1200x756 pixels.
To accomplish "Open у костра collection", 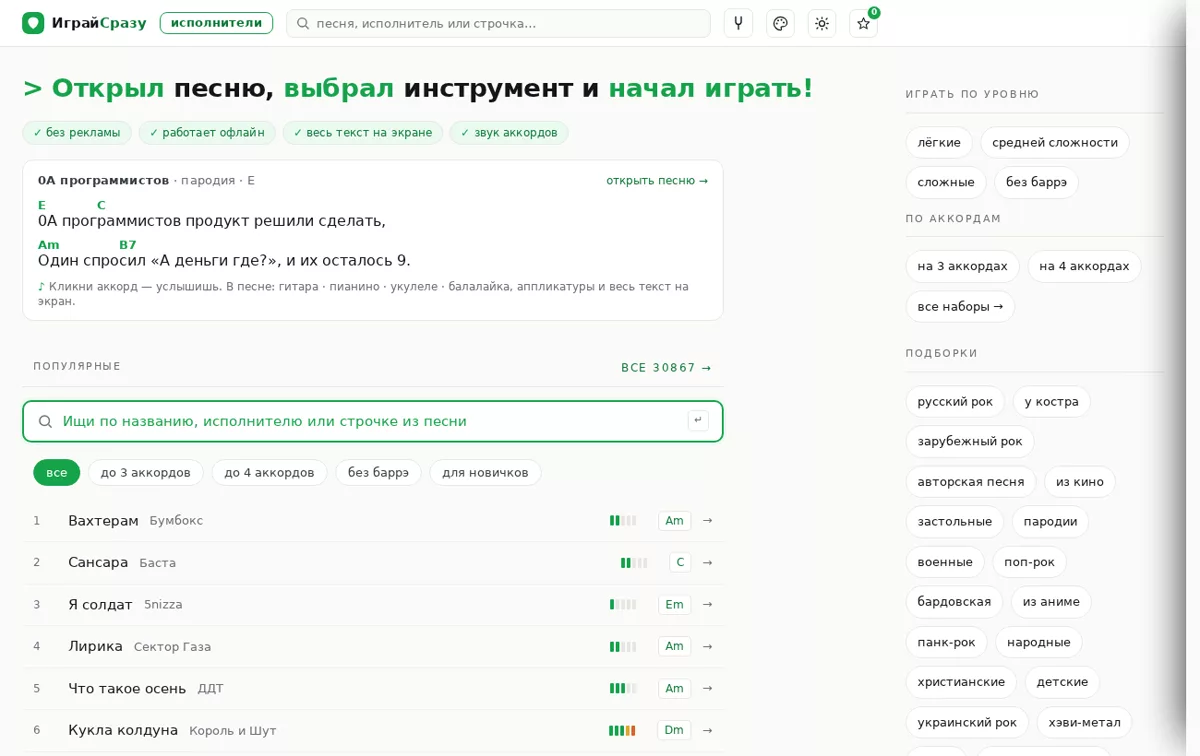I will click(x=1052, y=402).
